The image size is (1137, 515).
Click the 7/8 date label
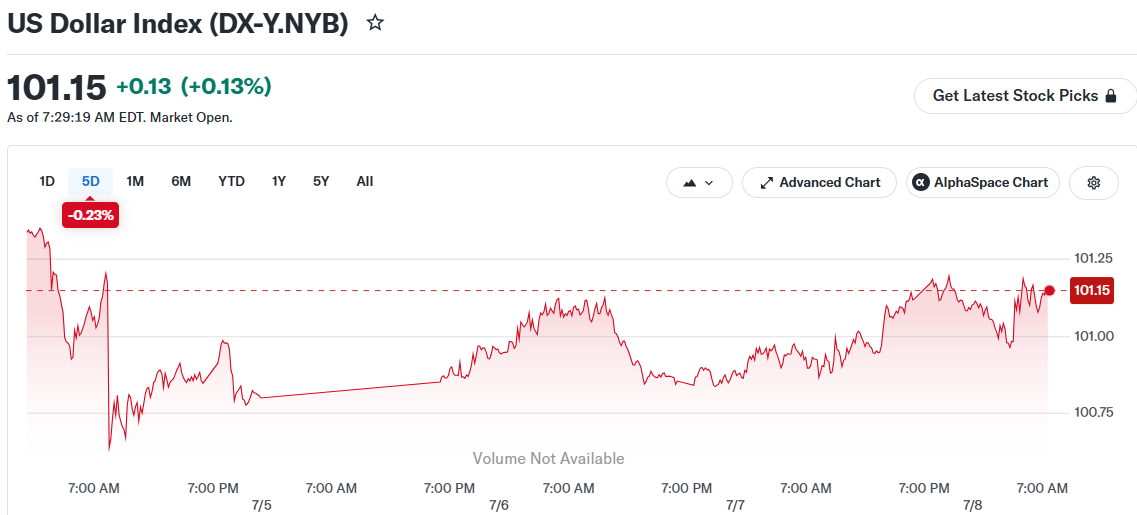pyautogui.click(x=972, y=504)
